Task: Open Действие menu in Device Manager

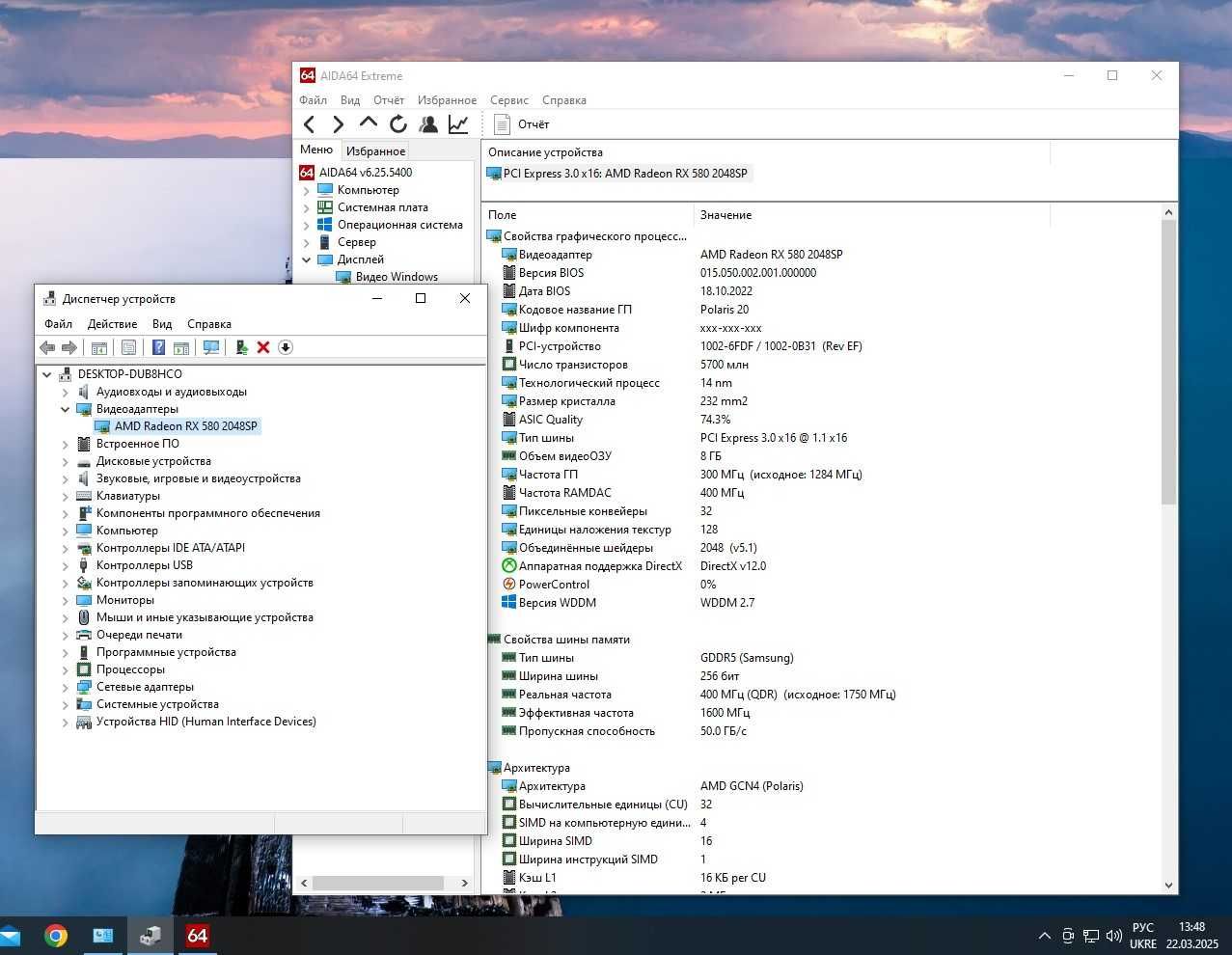Action: [112, 324]
